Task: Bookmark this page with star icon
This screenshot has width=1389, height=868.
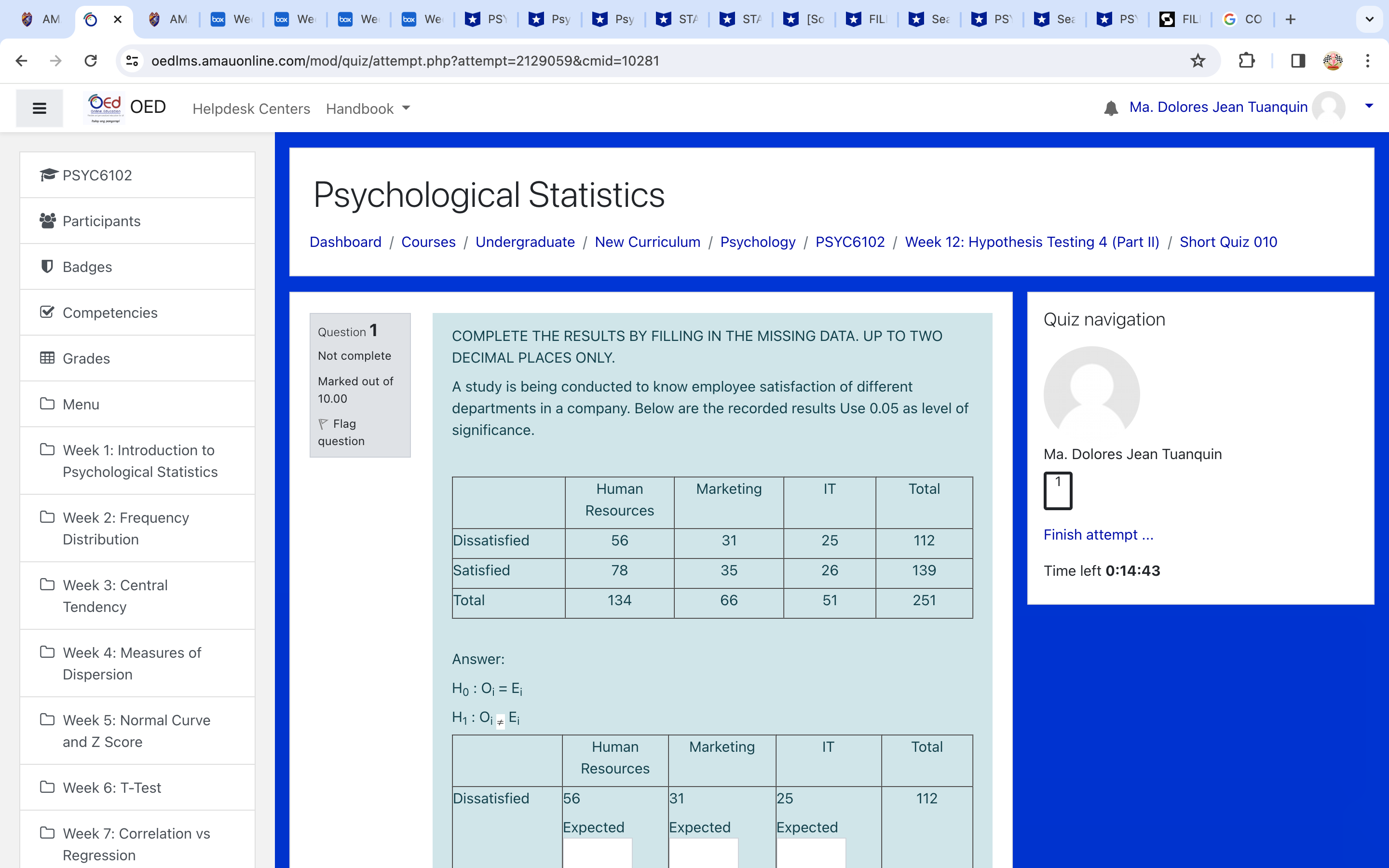Action: click(x=1198, y=61)
